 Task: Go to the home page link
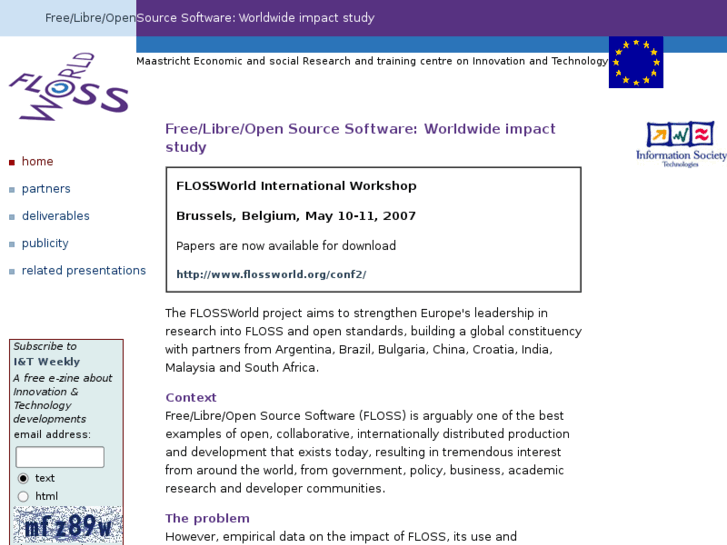[38, 161]
